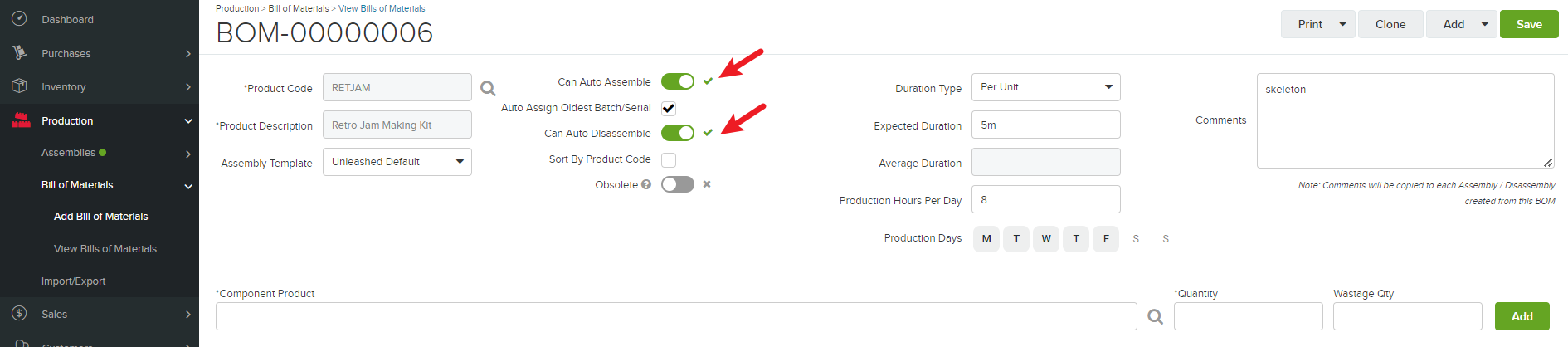Click the Expected Duration input field
1568x347 pixels.
pos(1046,125)
